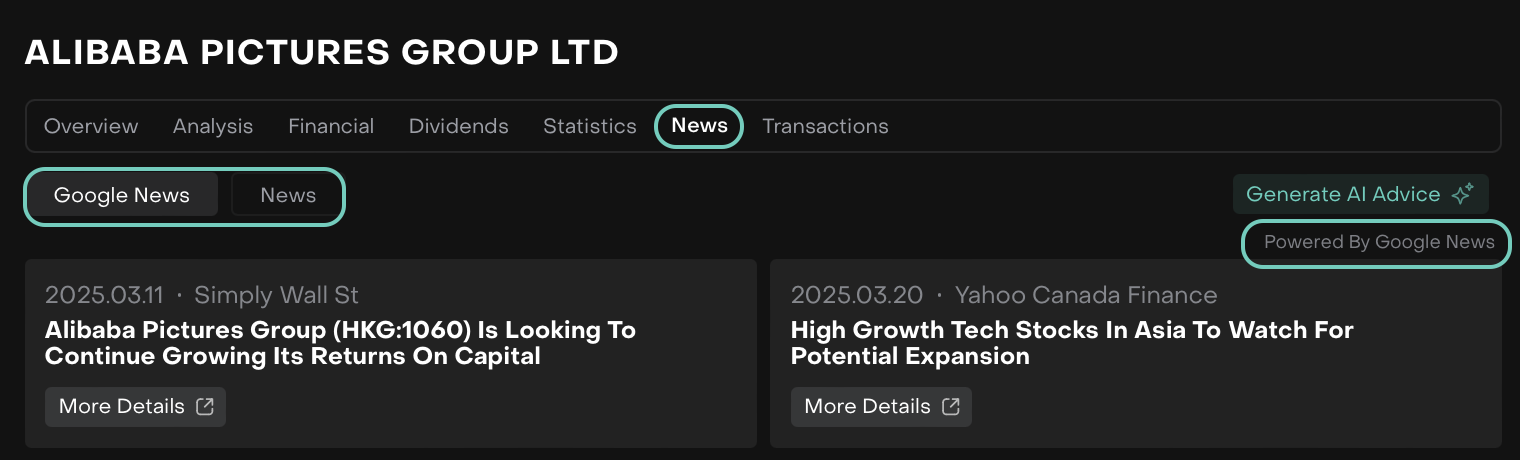Select the plain News source toggle
The width and height of the screenshot is (1520, 460).
click(x=288, y=195)
